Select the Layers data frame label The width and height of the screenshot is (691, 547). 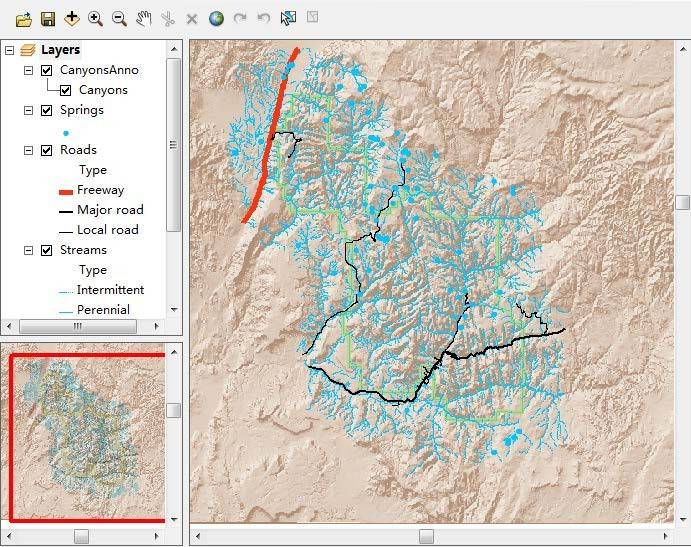[60, 50]
